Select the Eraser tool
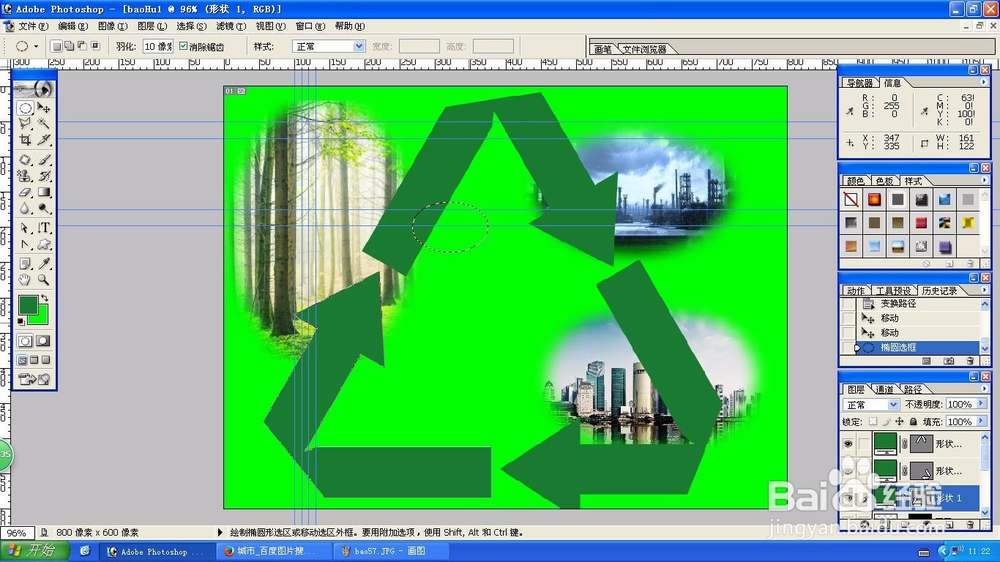This screenshot has width=1000, height=562. click(x=25, y=191)
